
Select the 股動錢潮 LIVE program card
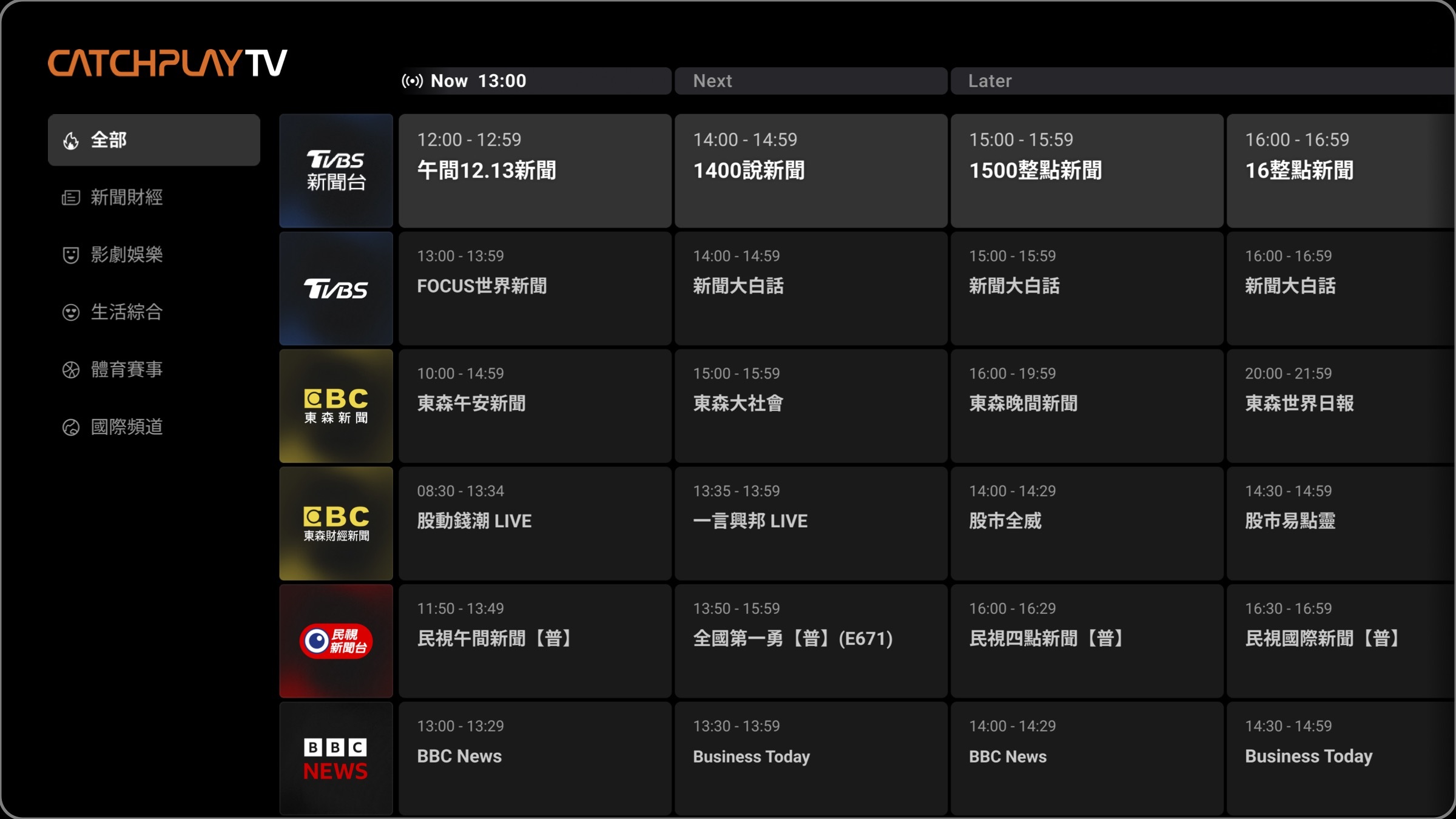coord(534,524)
